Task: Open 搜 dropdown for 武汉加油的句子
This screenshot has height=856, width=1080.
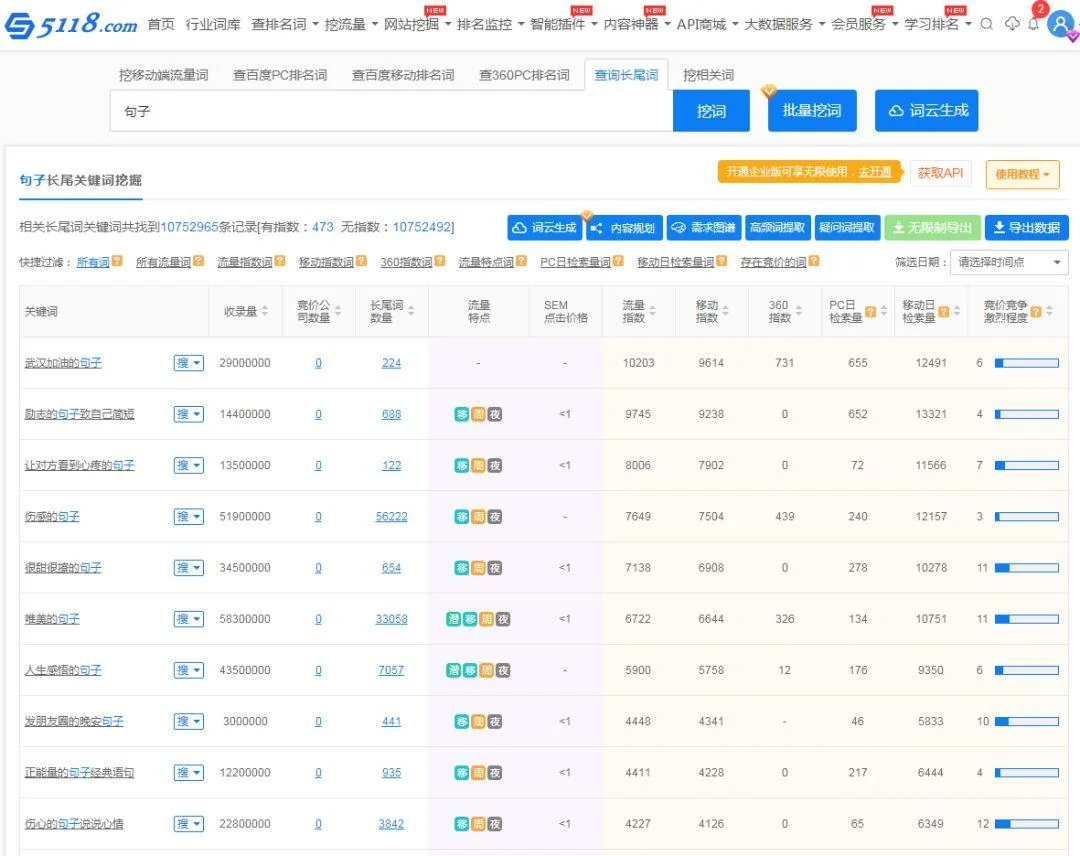Action: click(189, 363)
